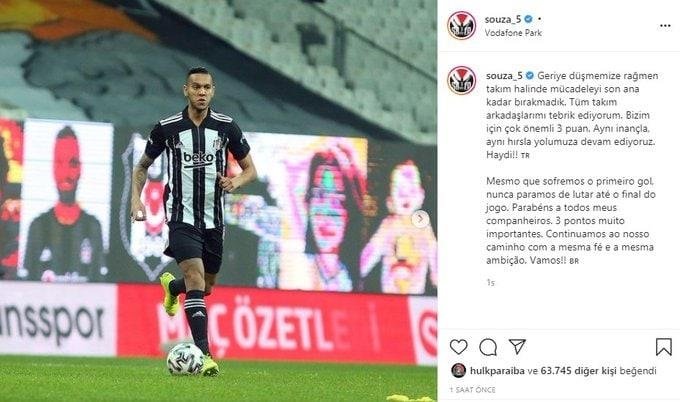680x402 pixels.
Task: Like the post with the heart icon
Action: click(x=458, y=347)
